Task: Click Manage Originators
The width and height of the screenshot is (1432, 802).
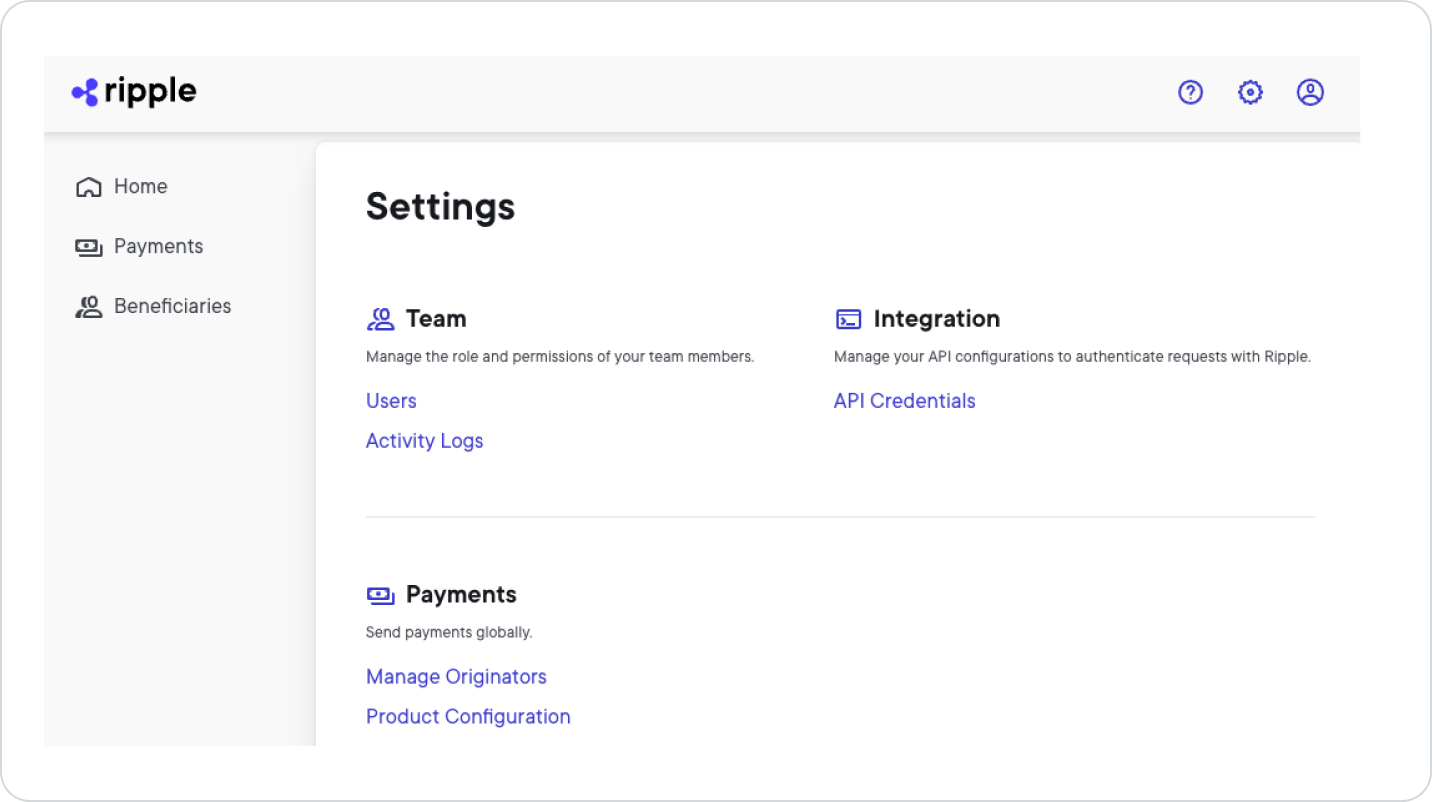Action: (456, 676)
